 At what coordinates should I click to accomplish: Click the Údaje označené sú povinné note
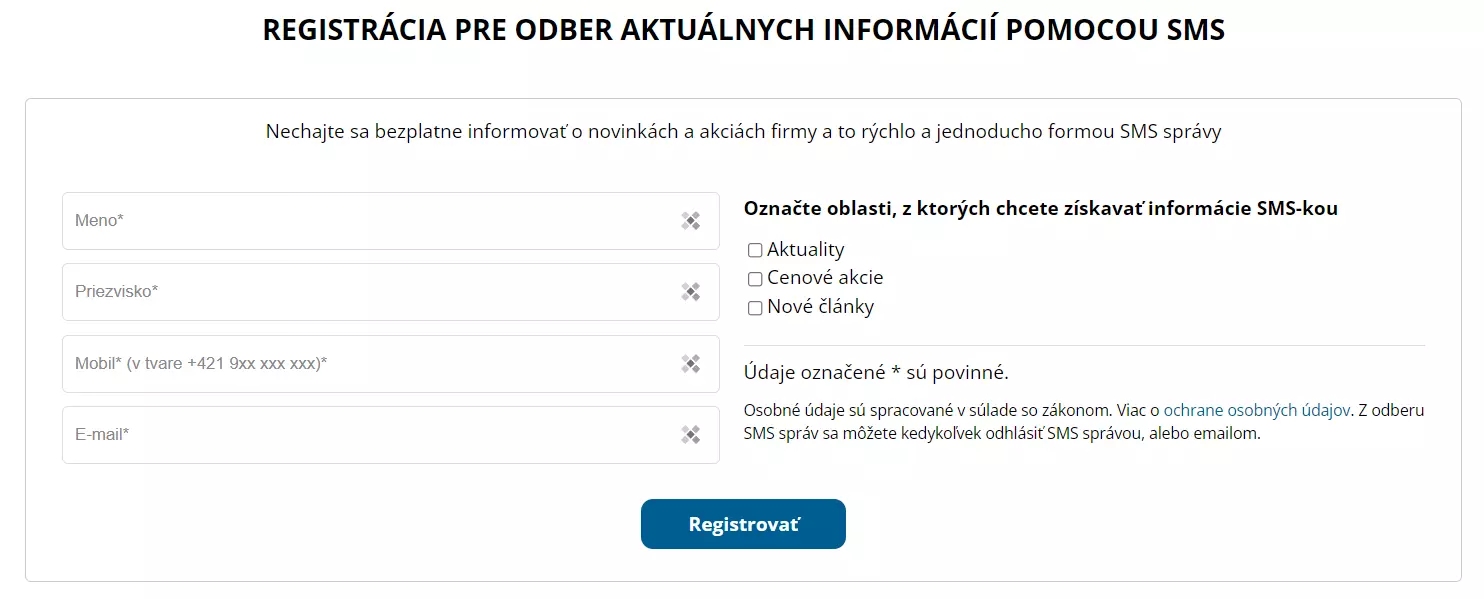[876, 373]
